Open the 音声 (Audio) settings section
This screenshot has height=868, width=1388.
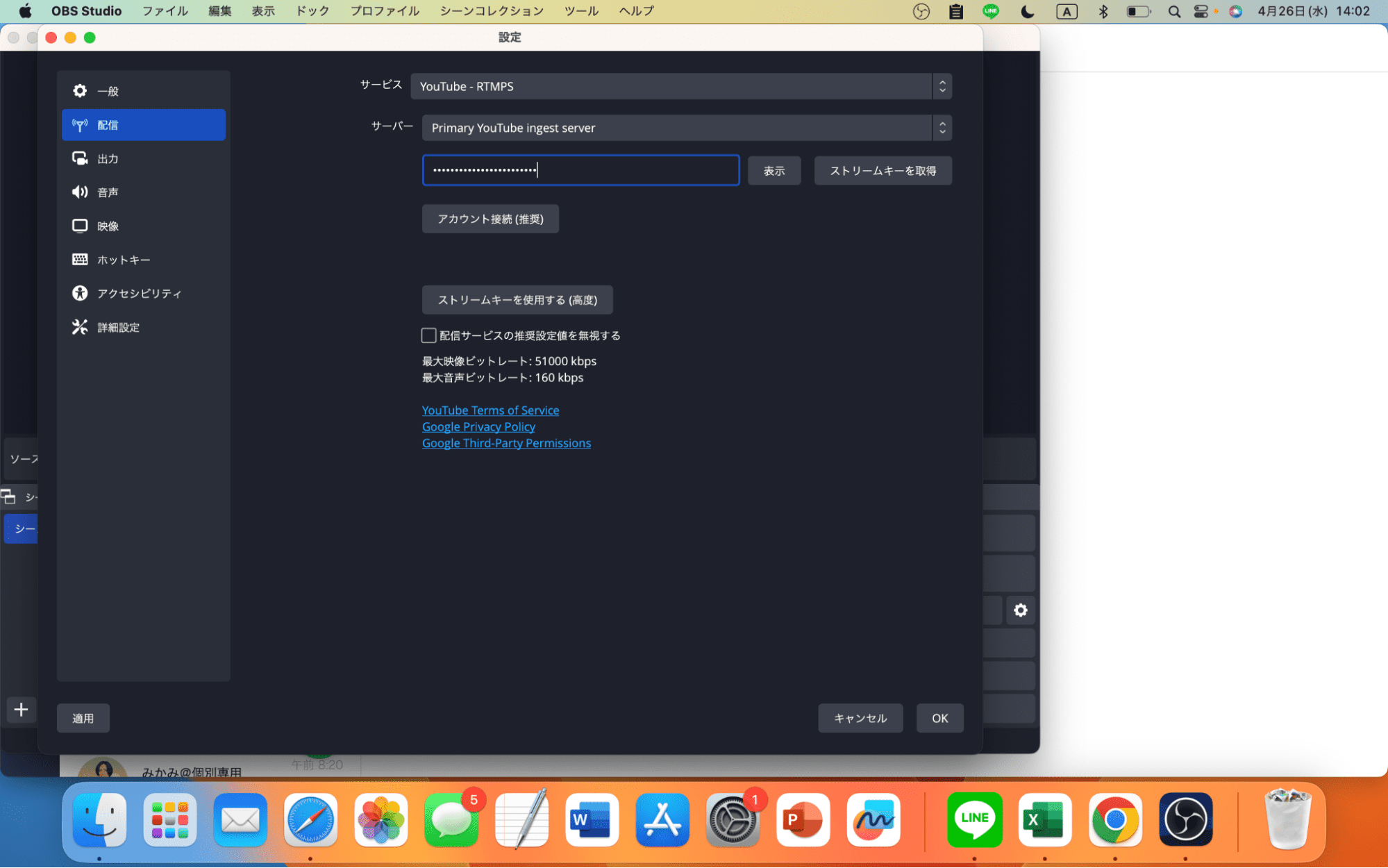coord(143,192)
